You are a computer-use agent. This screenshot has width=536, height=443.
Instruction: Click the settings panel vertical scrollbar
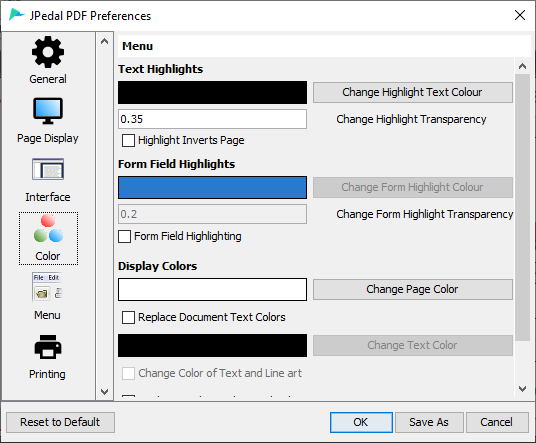522,207
